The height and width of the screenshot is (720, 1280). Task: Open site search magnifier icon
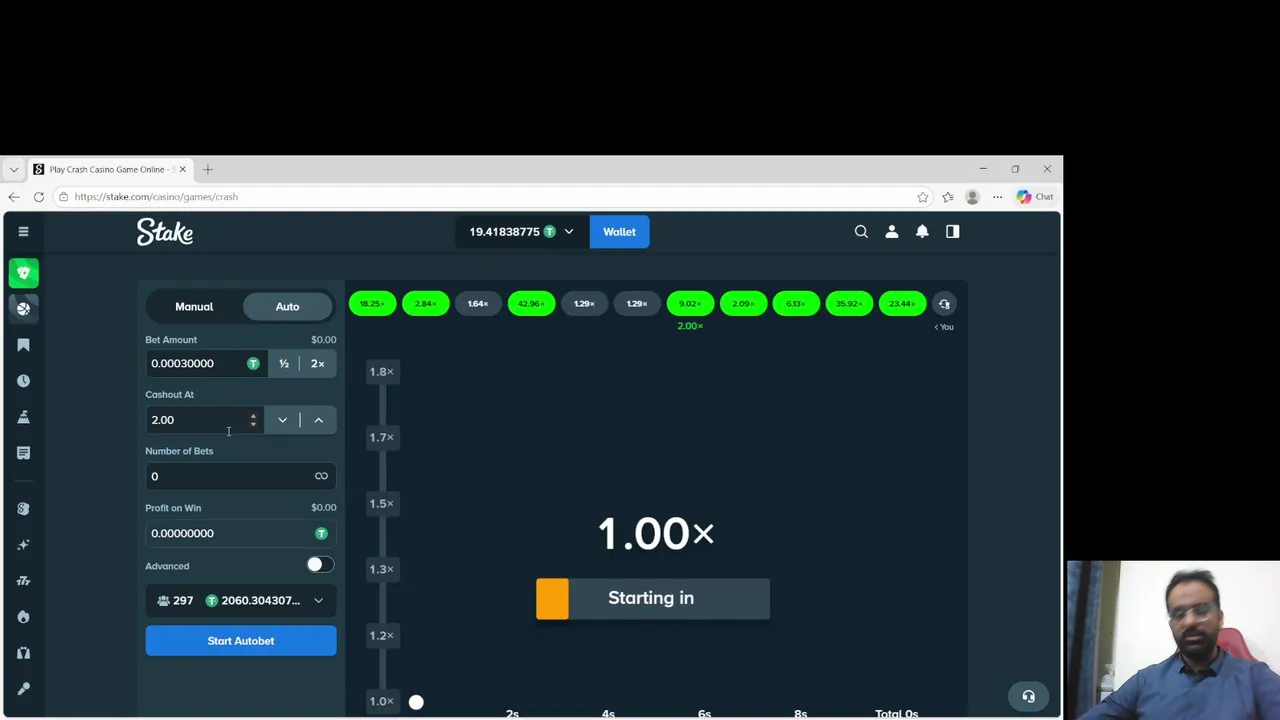861,231
